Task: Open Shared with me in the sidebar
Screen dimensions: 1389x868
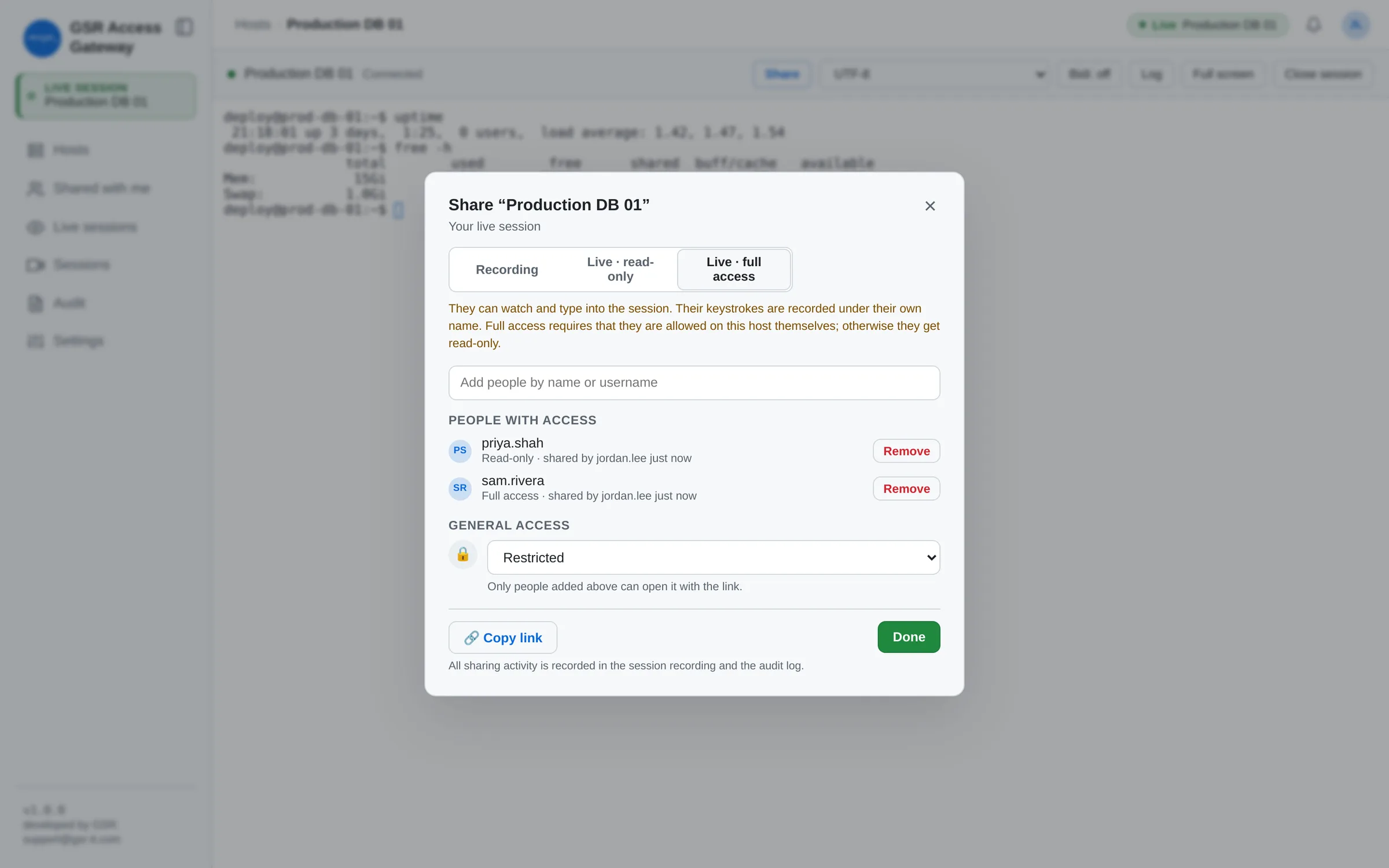Action: coord(105,189)
